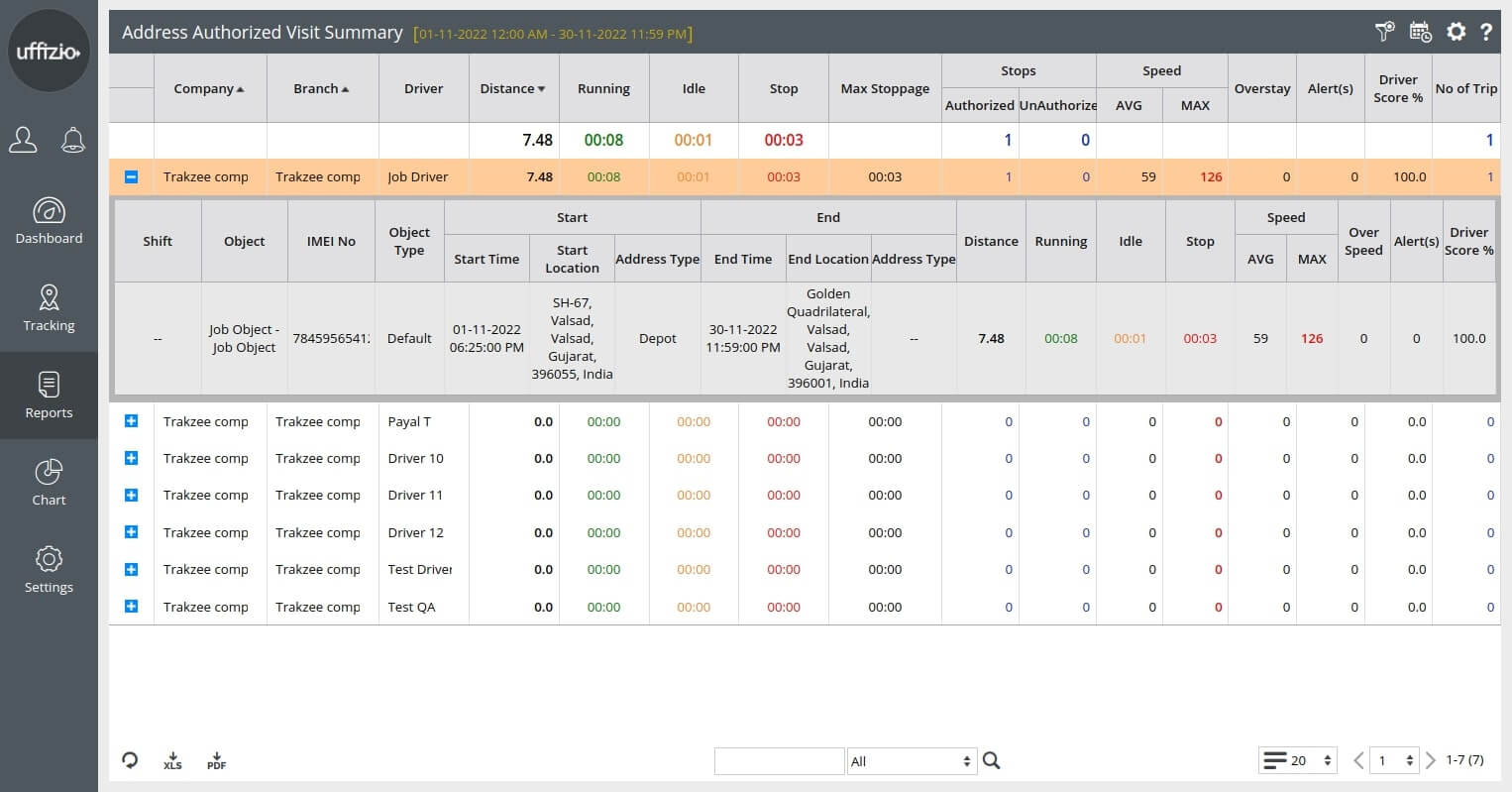Viewport: 1512px width, 792px height.
Task: Open report settings gear icon
Action: pos(1455,32)
